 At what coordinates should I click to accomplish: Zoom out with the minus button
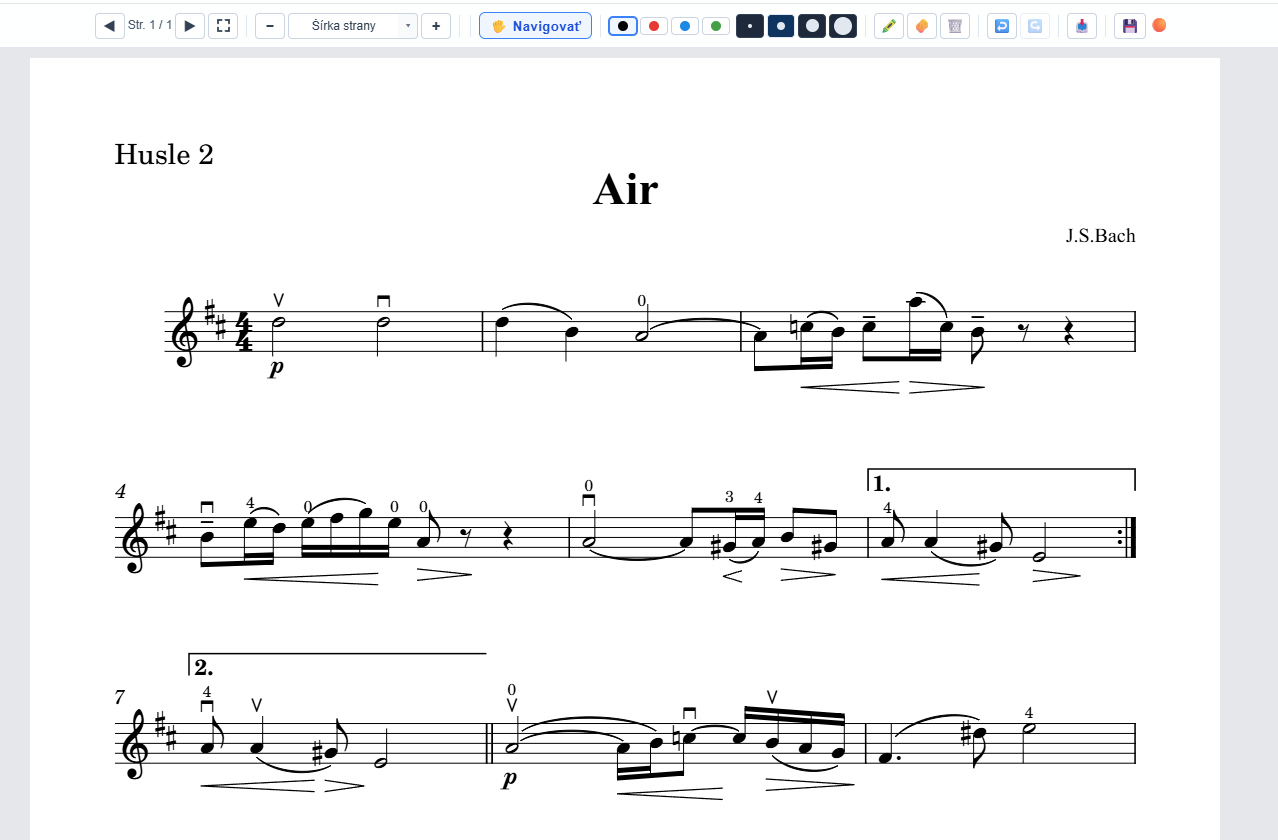tap(270, 26)
